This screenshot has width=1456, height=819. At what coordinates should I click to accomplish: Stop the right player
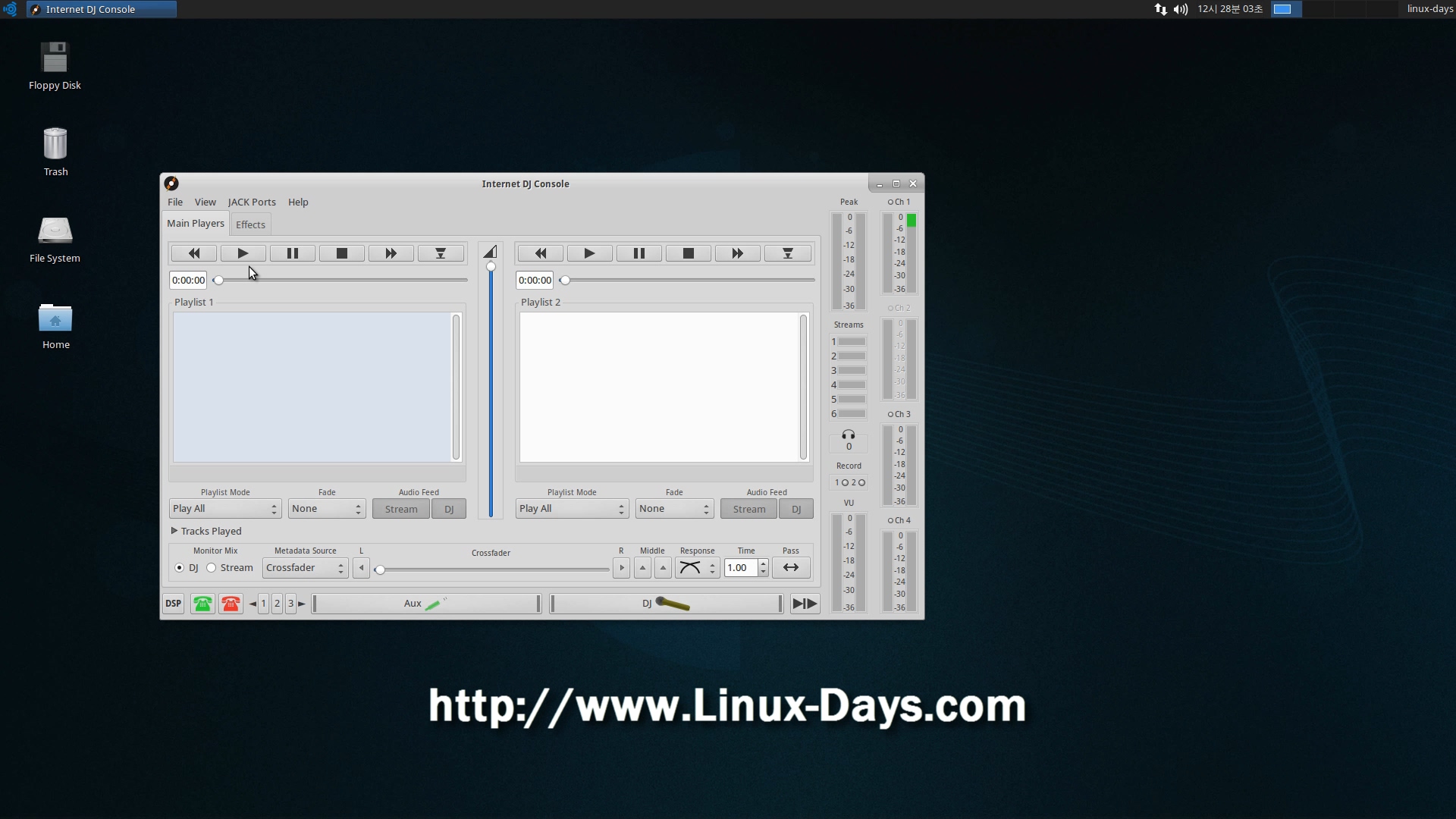pyautogui.click(x=689, y=253)
